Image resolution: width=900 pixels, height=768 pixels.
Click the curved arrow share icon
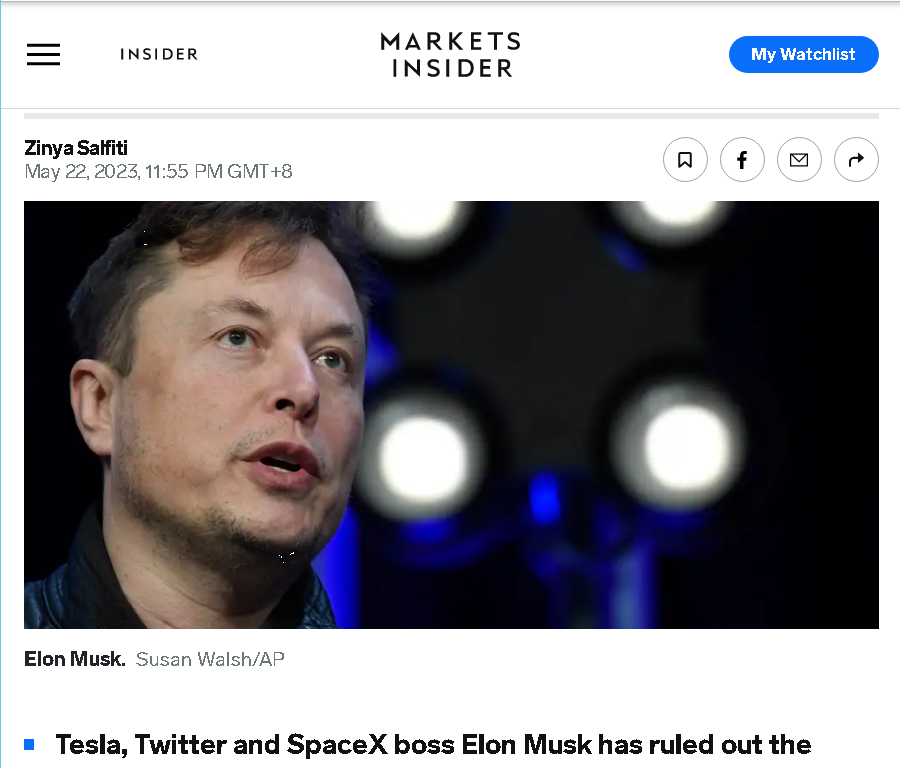(856, 160)
